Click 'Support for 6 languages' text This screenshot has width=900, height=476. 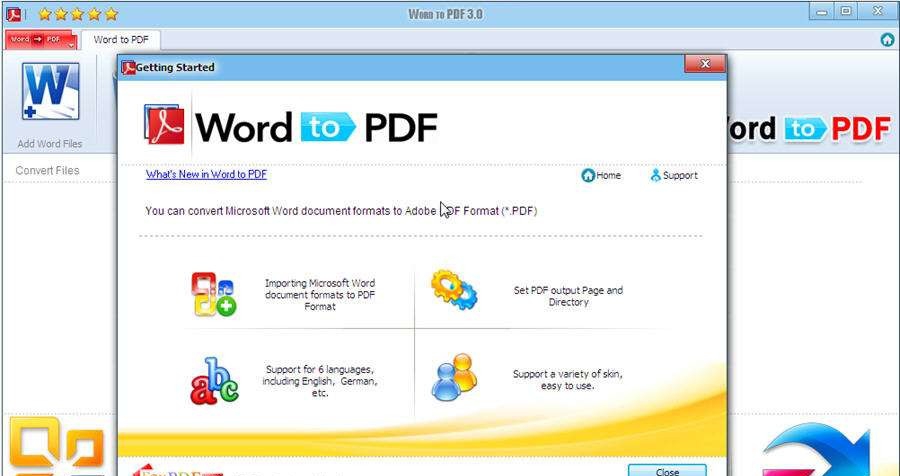320,381
